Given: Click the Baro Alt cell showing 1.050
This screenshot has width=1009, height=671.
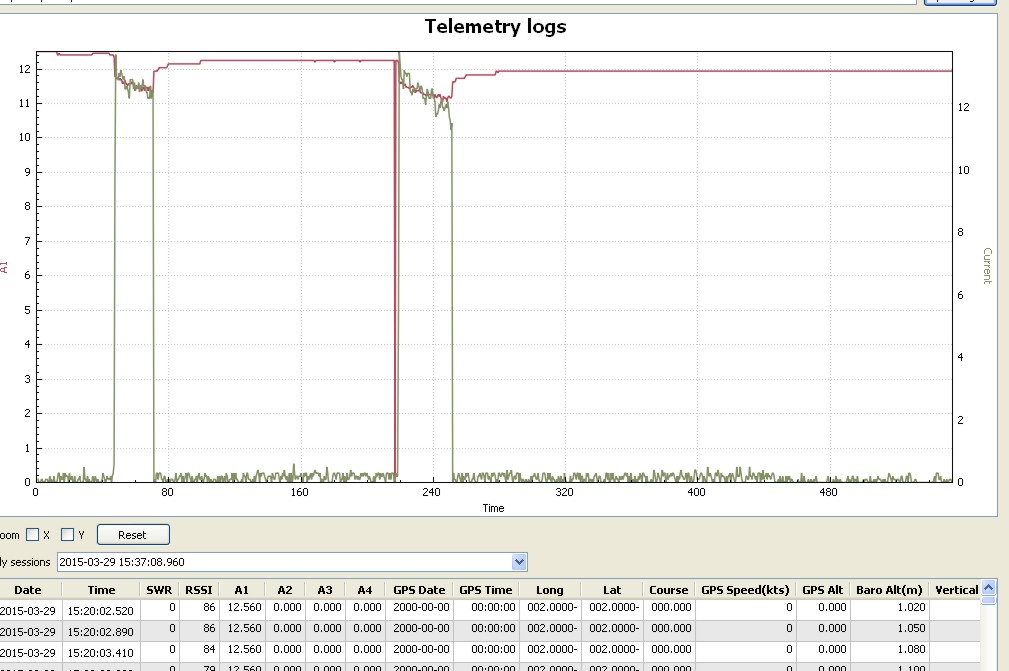Looking at the screenshot, I should 889,630.
